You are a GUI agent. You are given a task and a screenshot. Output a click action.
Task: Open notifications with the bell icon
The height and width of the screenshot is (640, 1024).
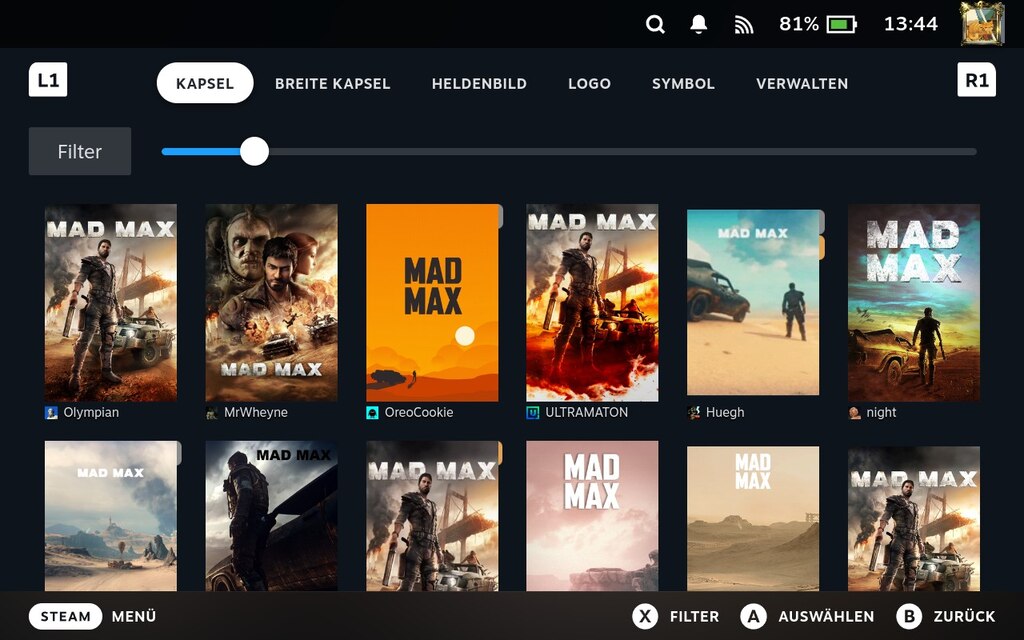click(x=699, y=23)
